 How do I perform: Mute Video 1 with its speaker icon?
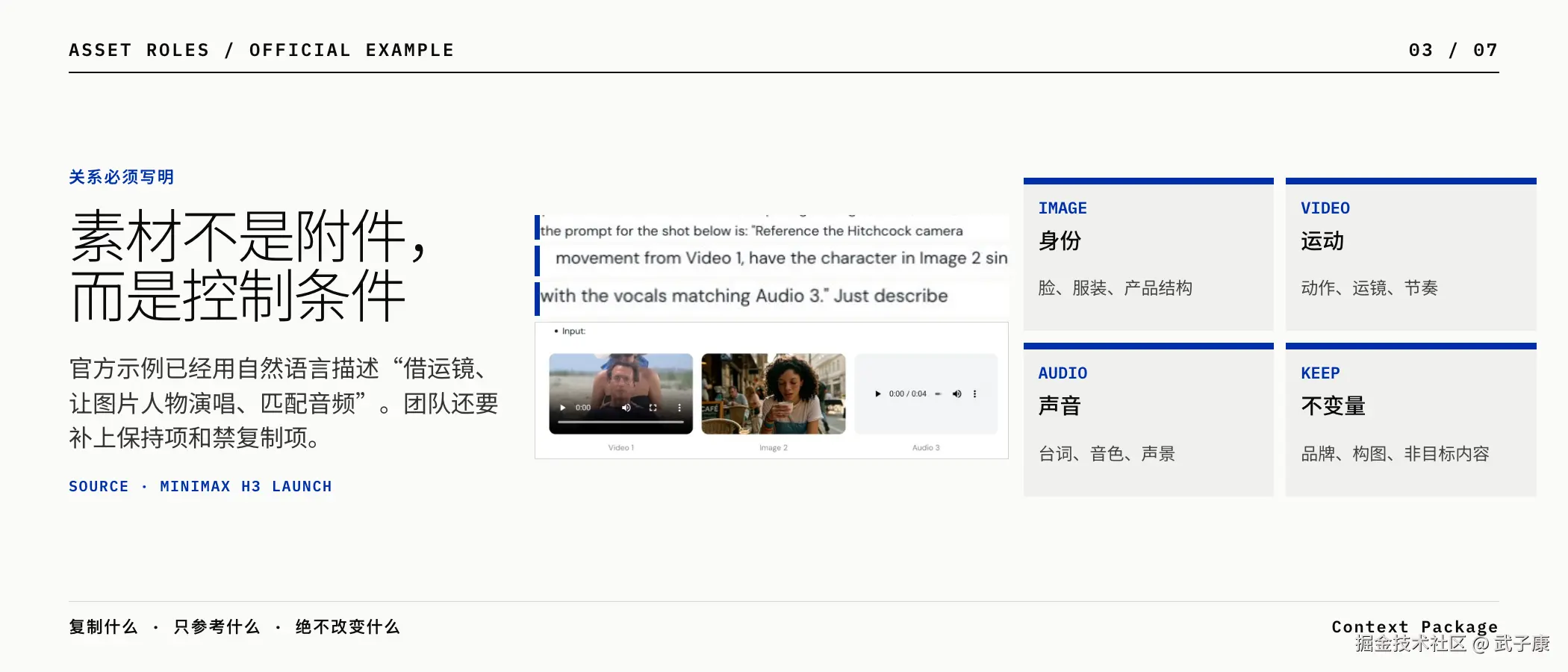[x=626, y=408]
